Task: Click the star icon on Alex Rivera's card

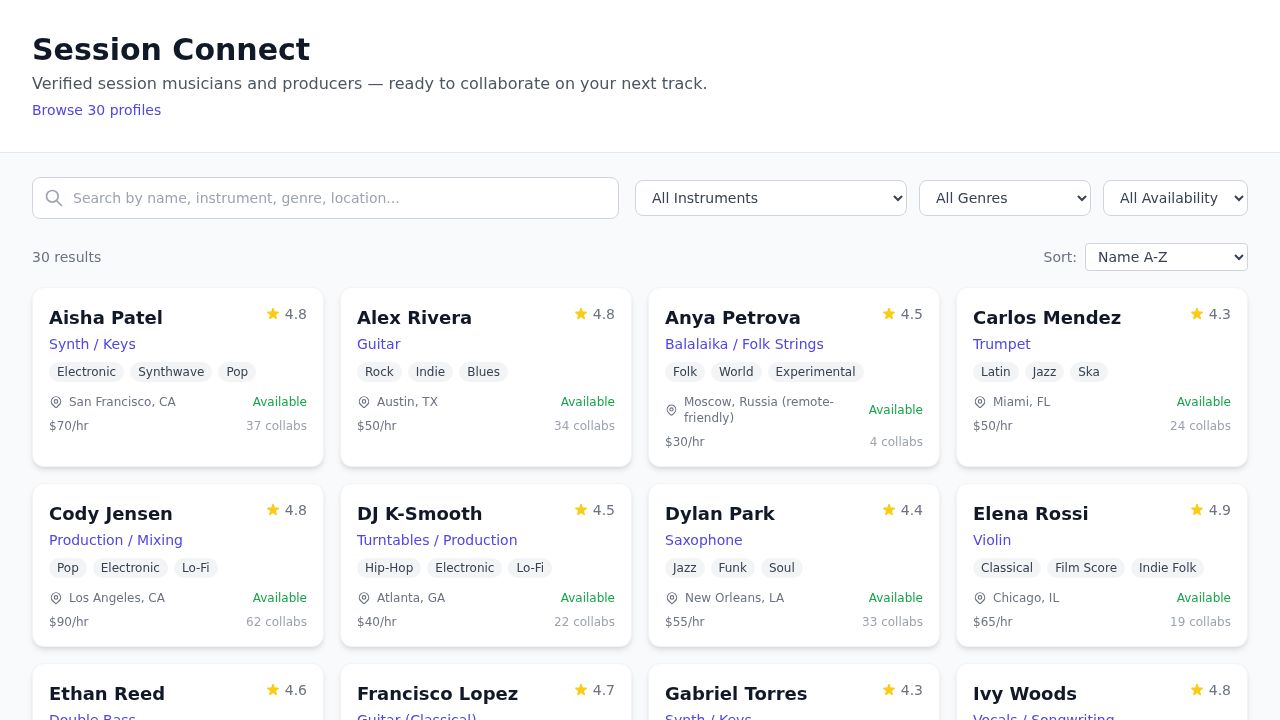Action: 581,314
